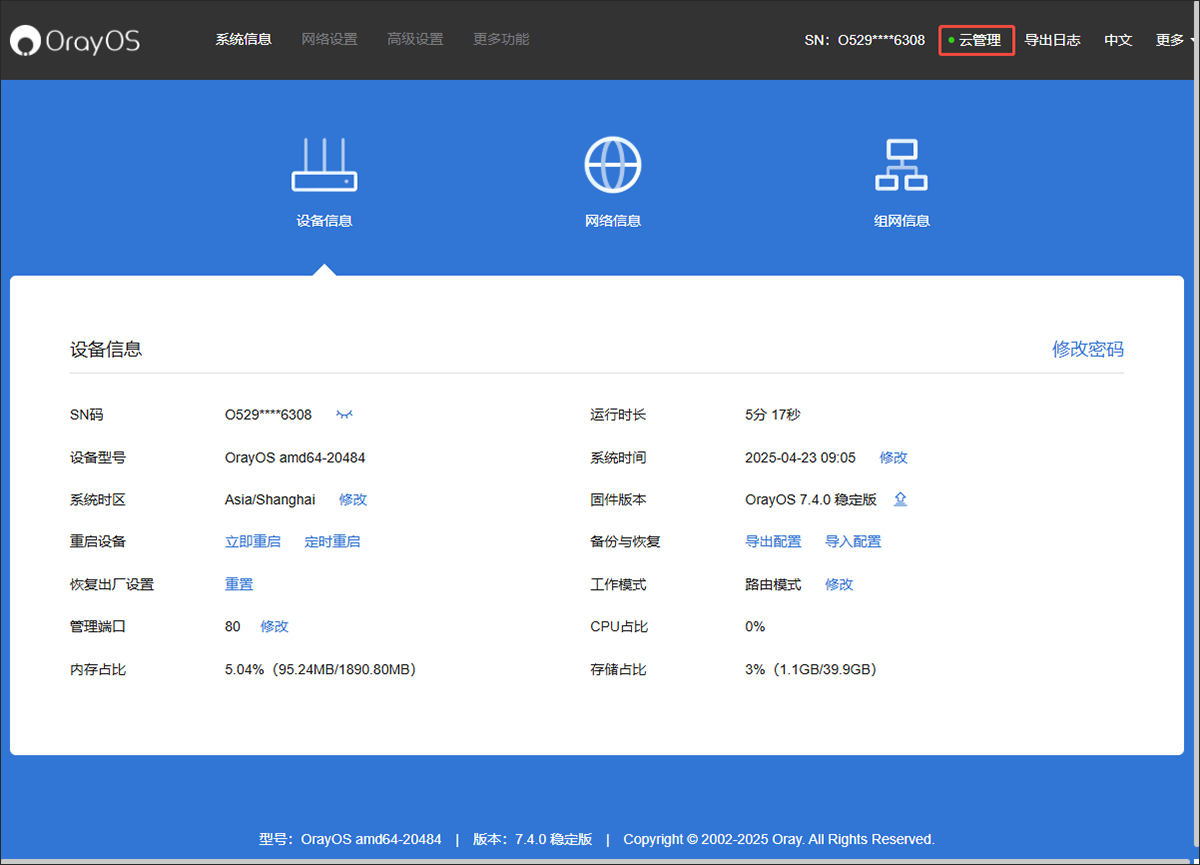Click the storage usage value 3%

pos(811,670)
